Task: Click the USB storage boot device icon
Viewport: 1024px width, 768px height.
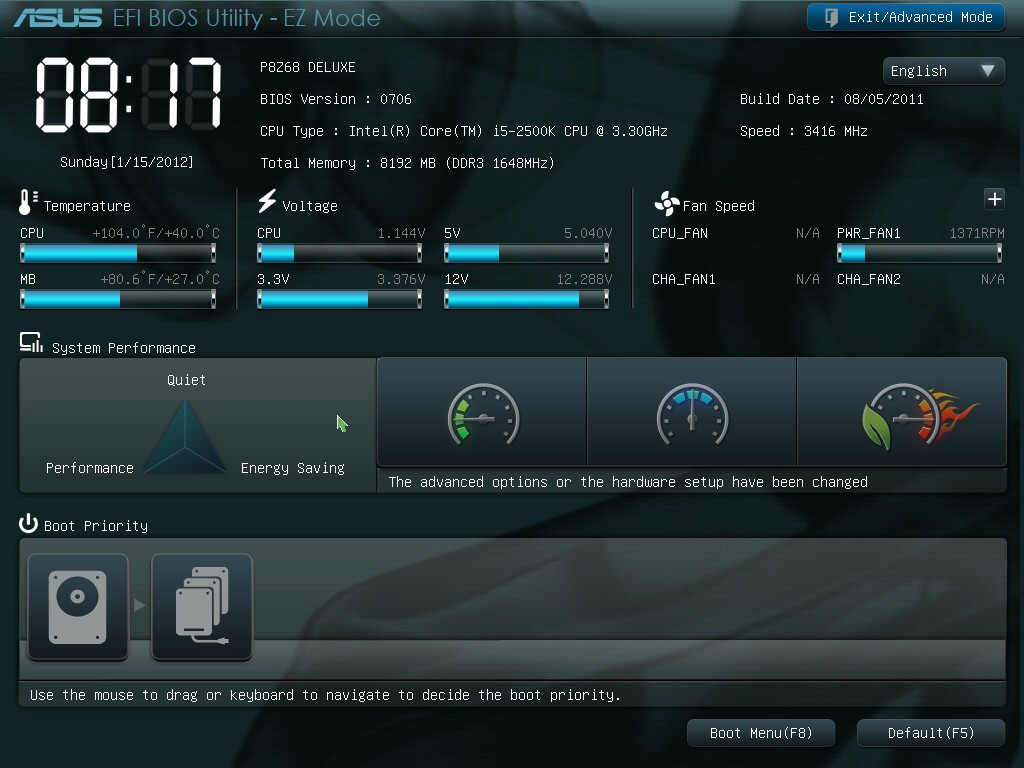Action: [202, 607]
